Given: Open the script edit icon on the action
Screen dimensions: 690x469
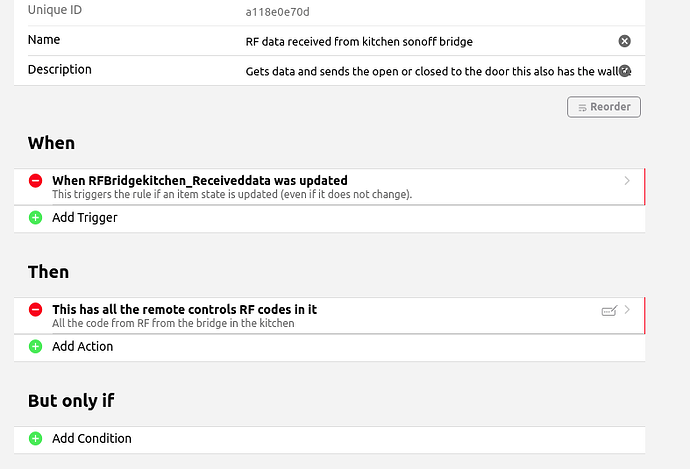Looking at the screenshot, I should tap(609, 311).
